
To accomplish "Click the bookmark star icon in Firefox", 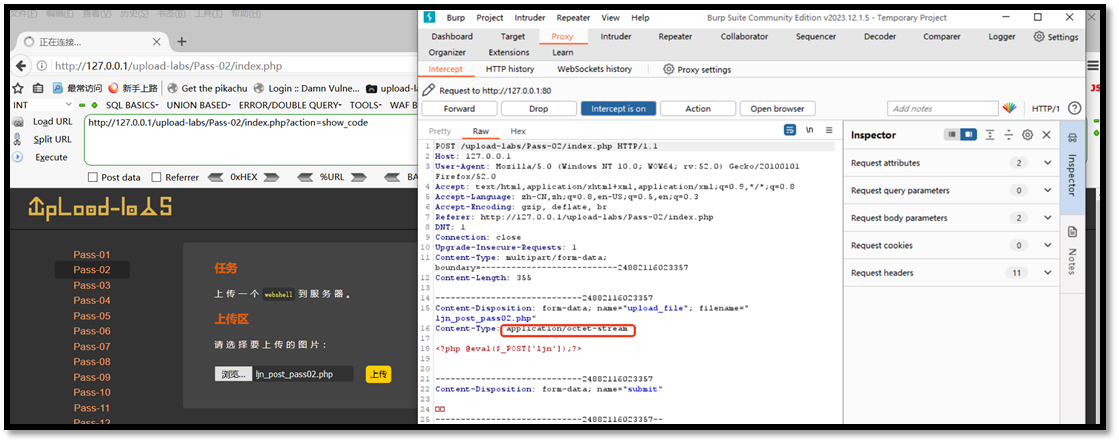I will tap(18, 88).
